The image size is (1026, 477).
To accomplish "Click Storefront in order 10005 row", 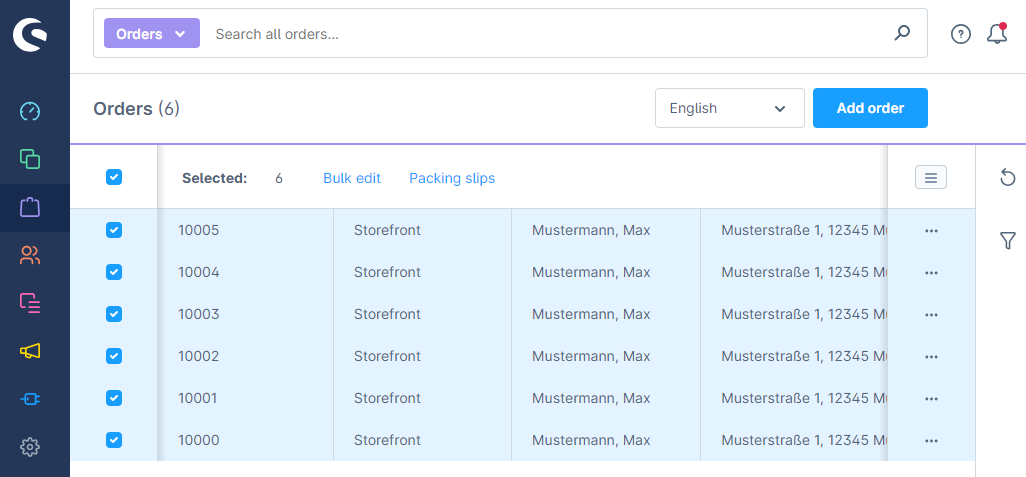I will (387, 230).
